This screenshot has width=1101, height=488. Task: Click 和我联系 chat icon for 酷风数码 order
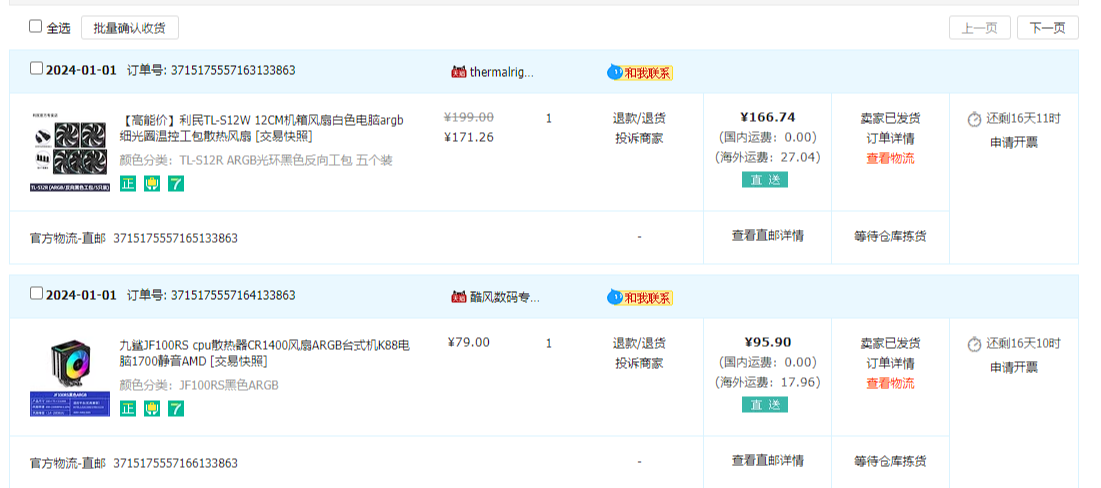pos(640,298)
